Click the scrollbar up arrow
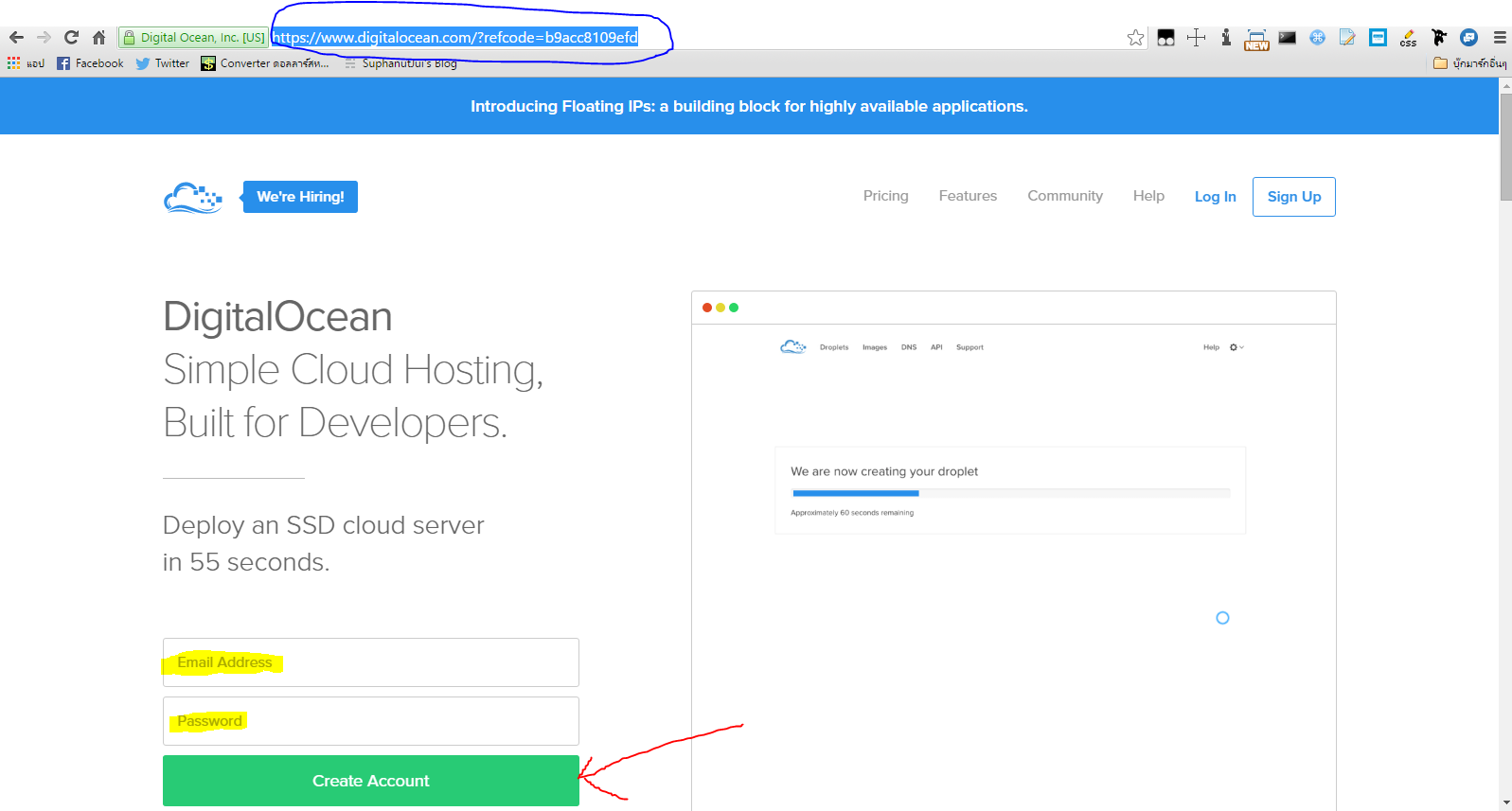 click(1505, 85)
